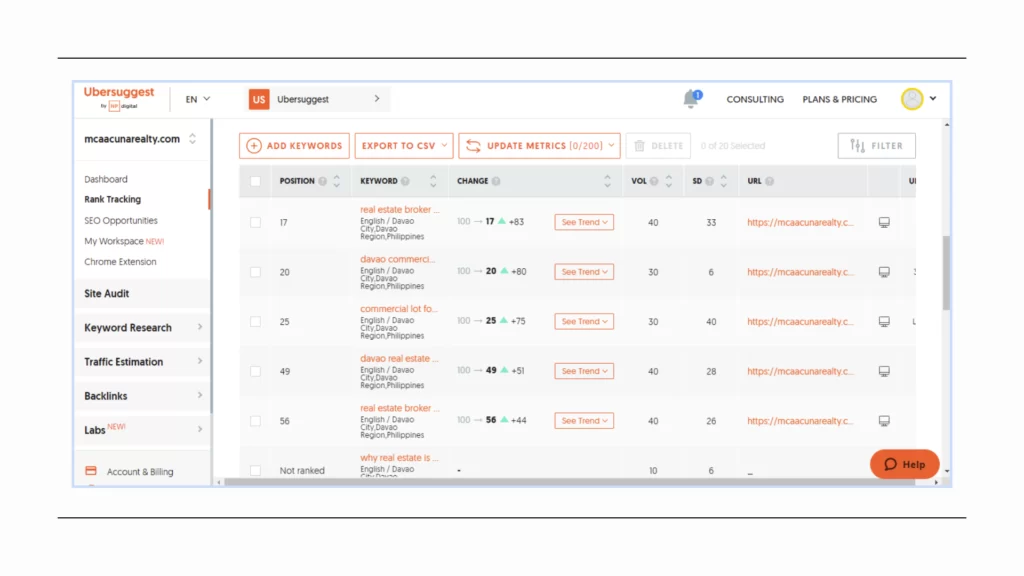Click the Change column help icon
This screenshot has width=1024, height=576.
496,181
